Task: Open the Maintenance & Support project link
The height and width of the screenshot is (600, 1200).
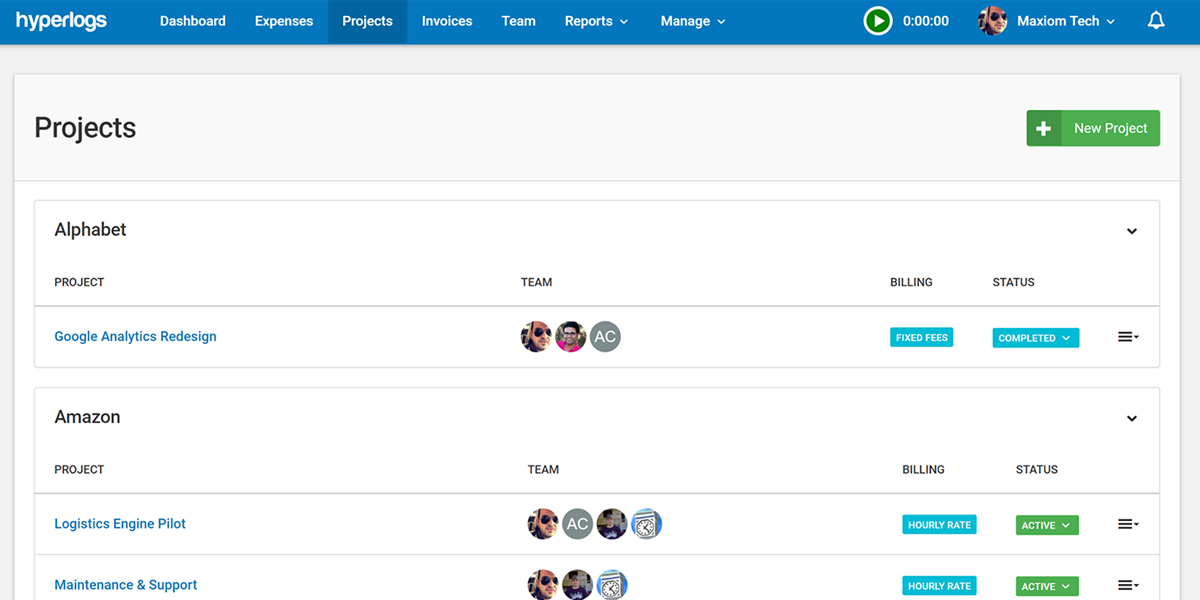Action: pos(125,585)
